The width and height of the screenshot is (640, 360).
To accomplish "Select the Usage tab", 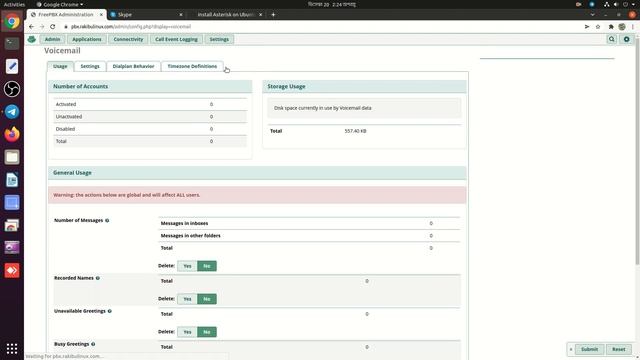I will point(60,66).
